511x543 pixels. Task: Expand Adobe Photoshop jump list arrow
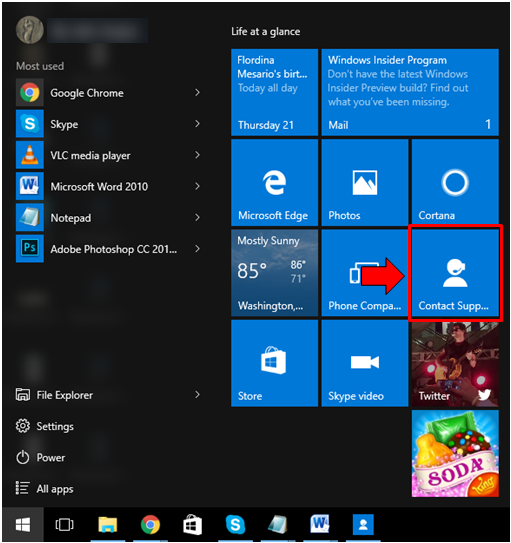click(x=197, y=248)
